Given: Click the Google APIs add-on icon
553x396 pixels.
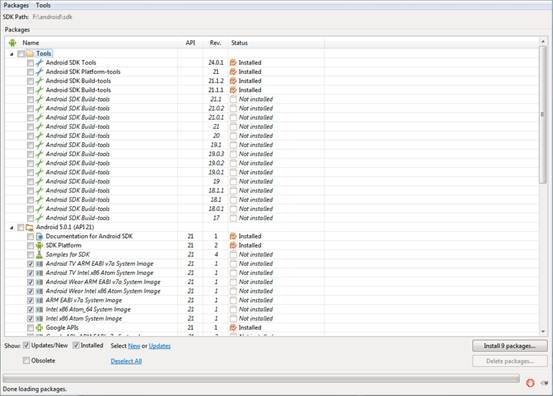Looking at the screenshot, I should point(40,328).
